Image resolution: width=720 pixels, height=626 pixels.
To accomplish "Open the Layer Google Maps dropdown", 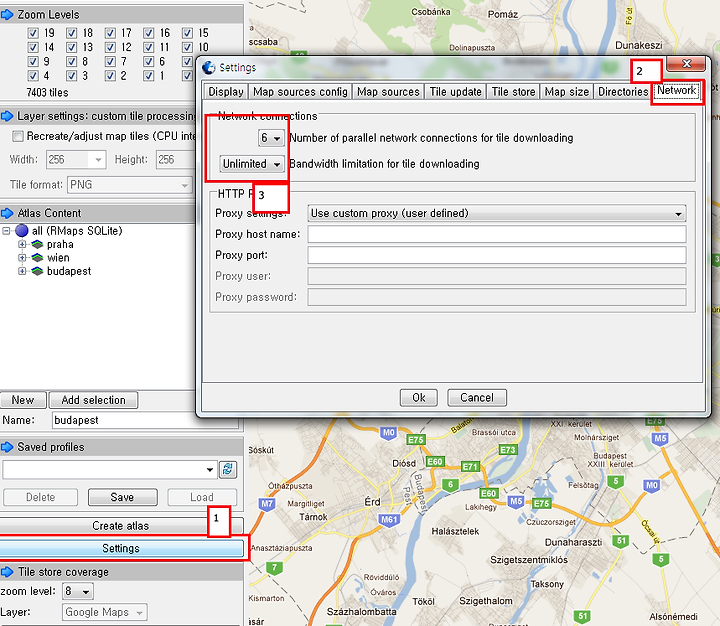I will [105, 612].
